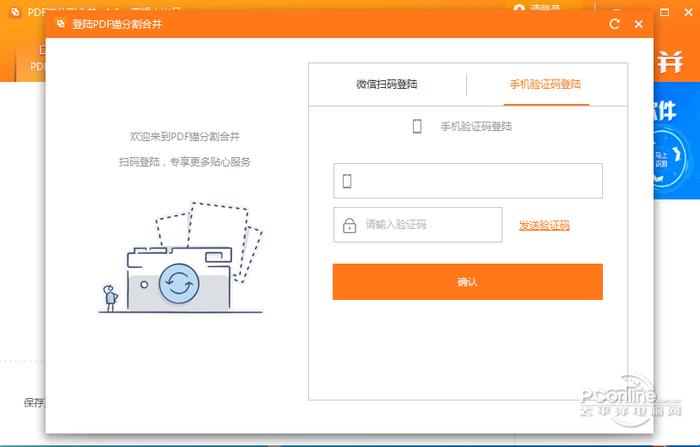Maximize the main PDF猫 window behind
700x447 pixels.
[664, 12]
